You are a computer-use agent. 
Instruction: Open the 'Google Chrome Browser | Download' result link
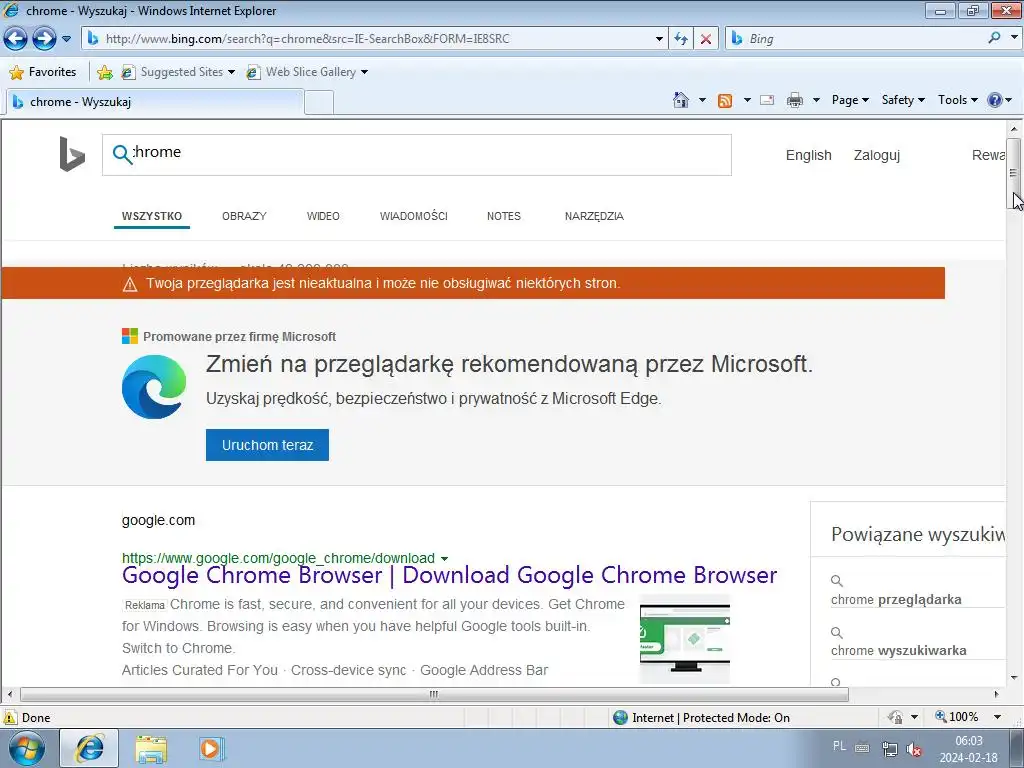449,575
